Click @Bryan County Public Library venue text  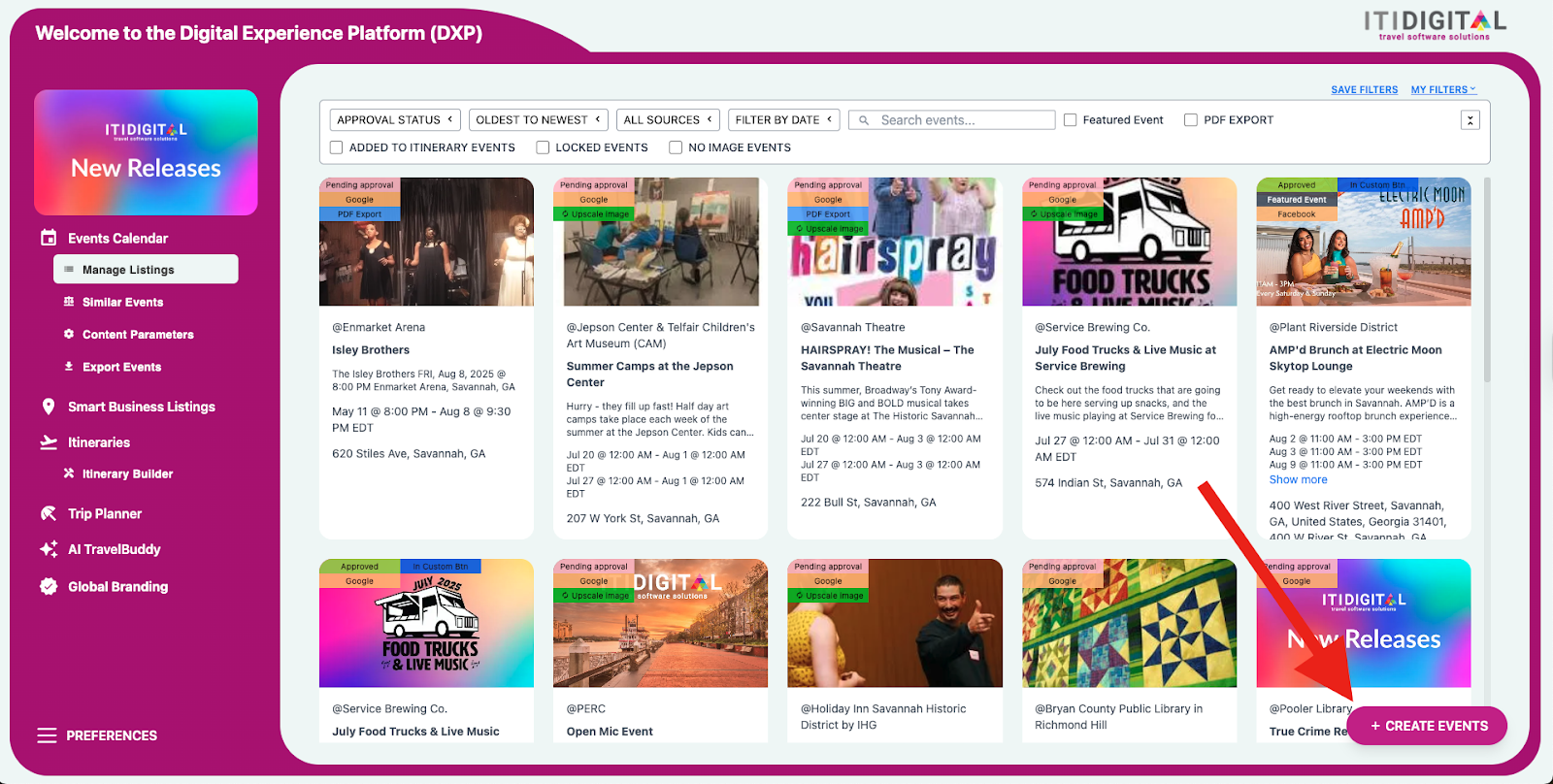(x=1118, y=717)
